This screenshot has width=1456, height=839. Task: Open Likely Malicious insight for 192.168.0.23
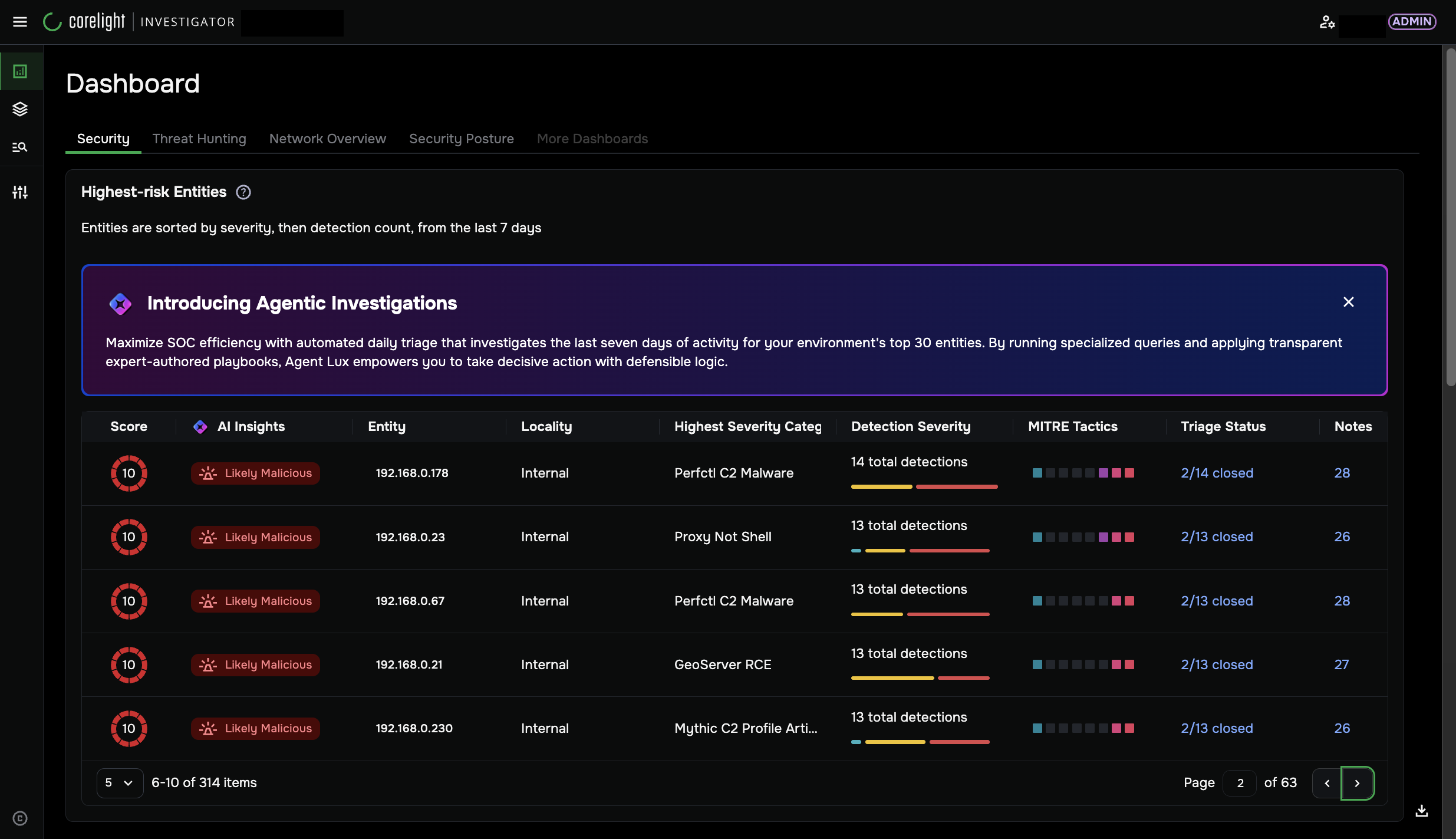point(255,537)
